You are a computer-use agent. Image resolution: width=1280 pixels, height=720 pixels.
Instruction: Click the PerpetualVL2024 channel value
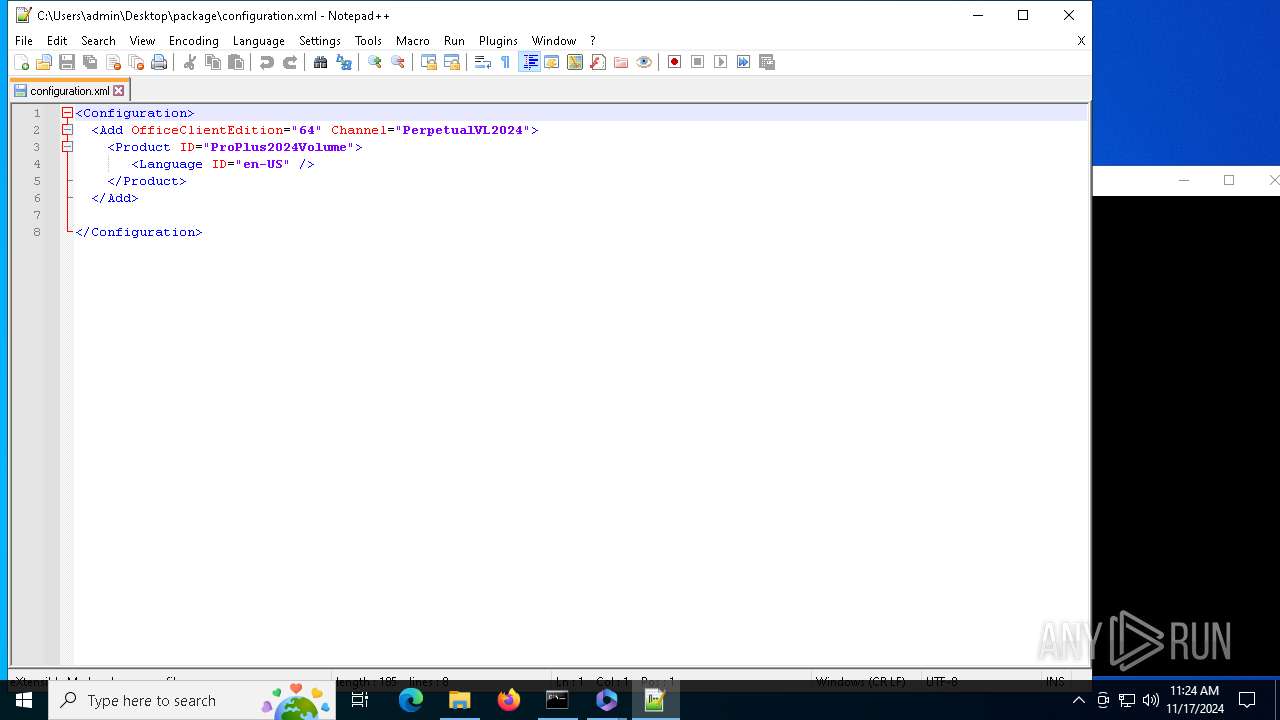coord(463,130)
